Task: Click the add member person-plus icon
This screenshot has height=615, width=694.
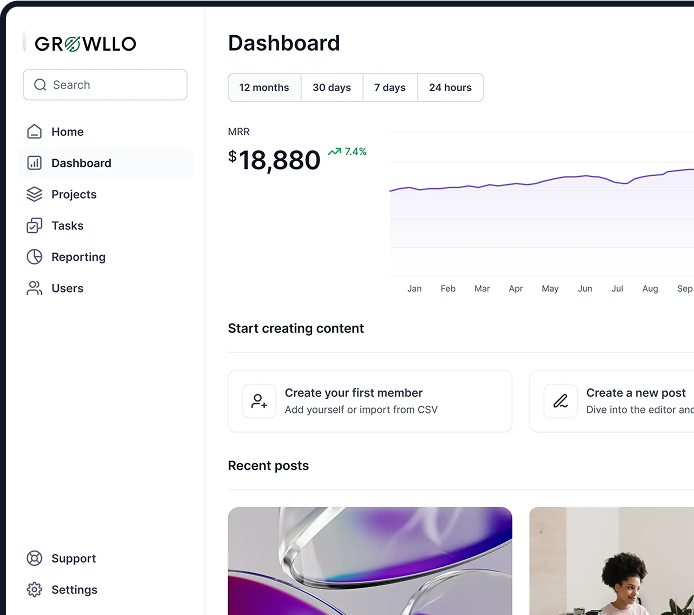Action: [259, 401]
